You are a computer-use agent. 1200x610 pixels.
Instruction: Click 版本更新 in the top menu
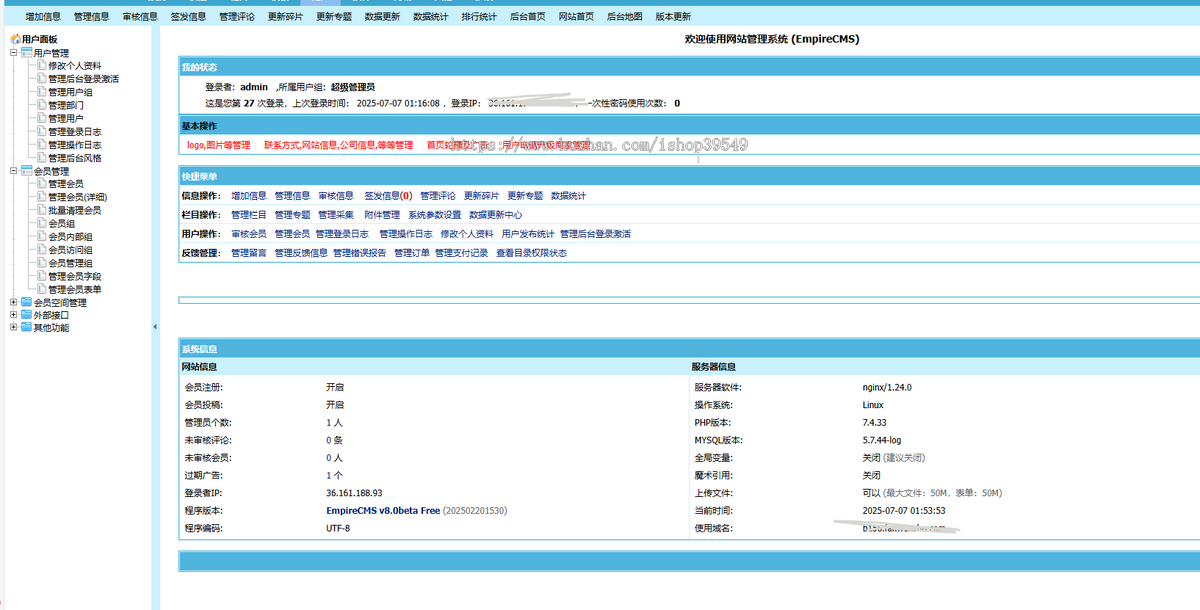click(673, 17)
